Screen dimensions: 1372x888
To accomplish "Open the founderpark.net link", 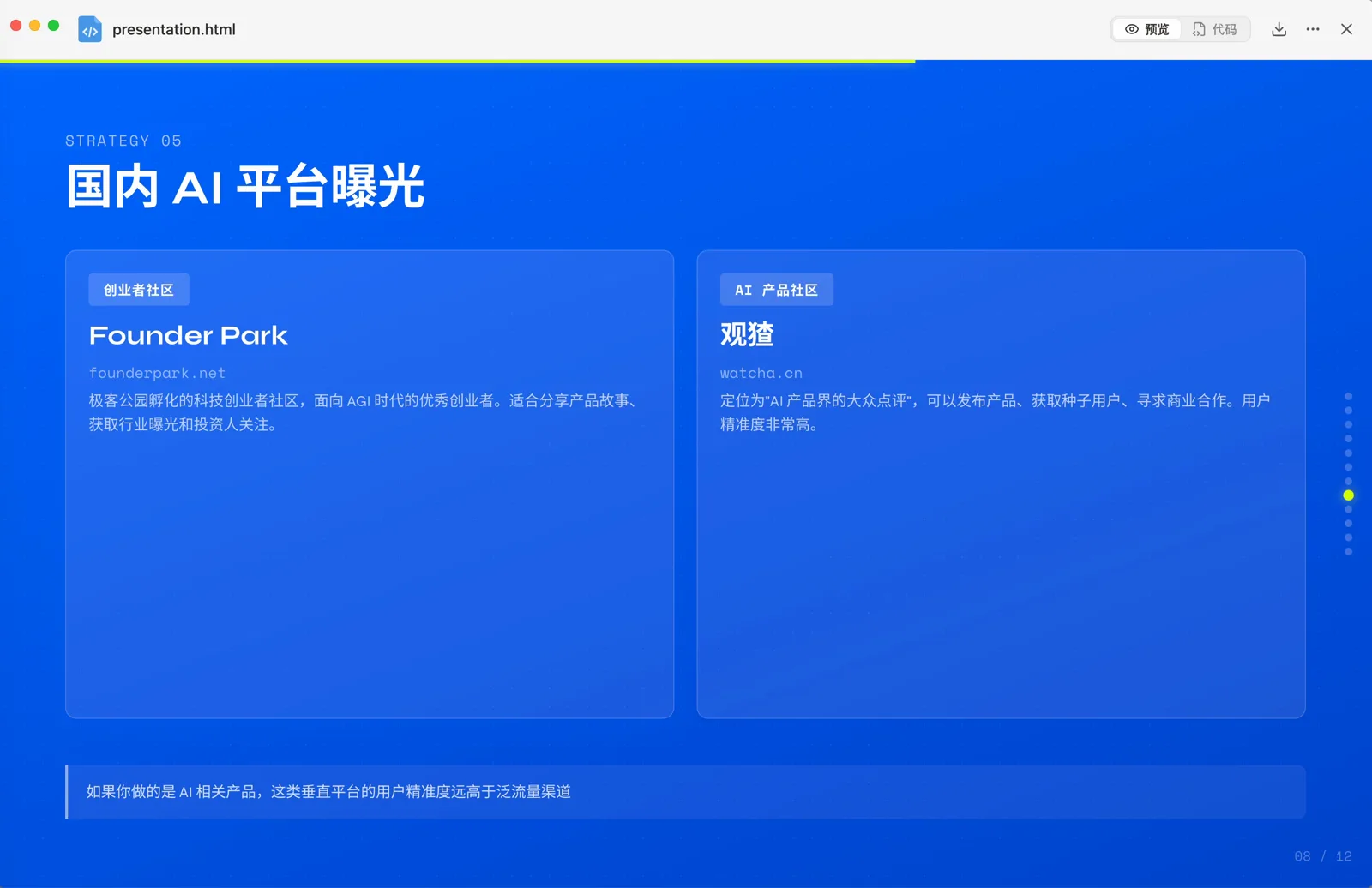I will click(157, 373).
